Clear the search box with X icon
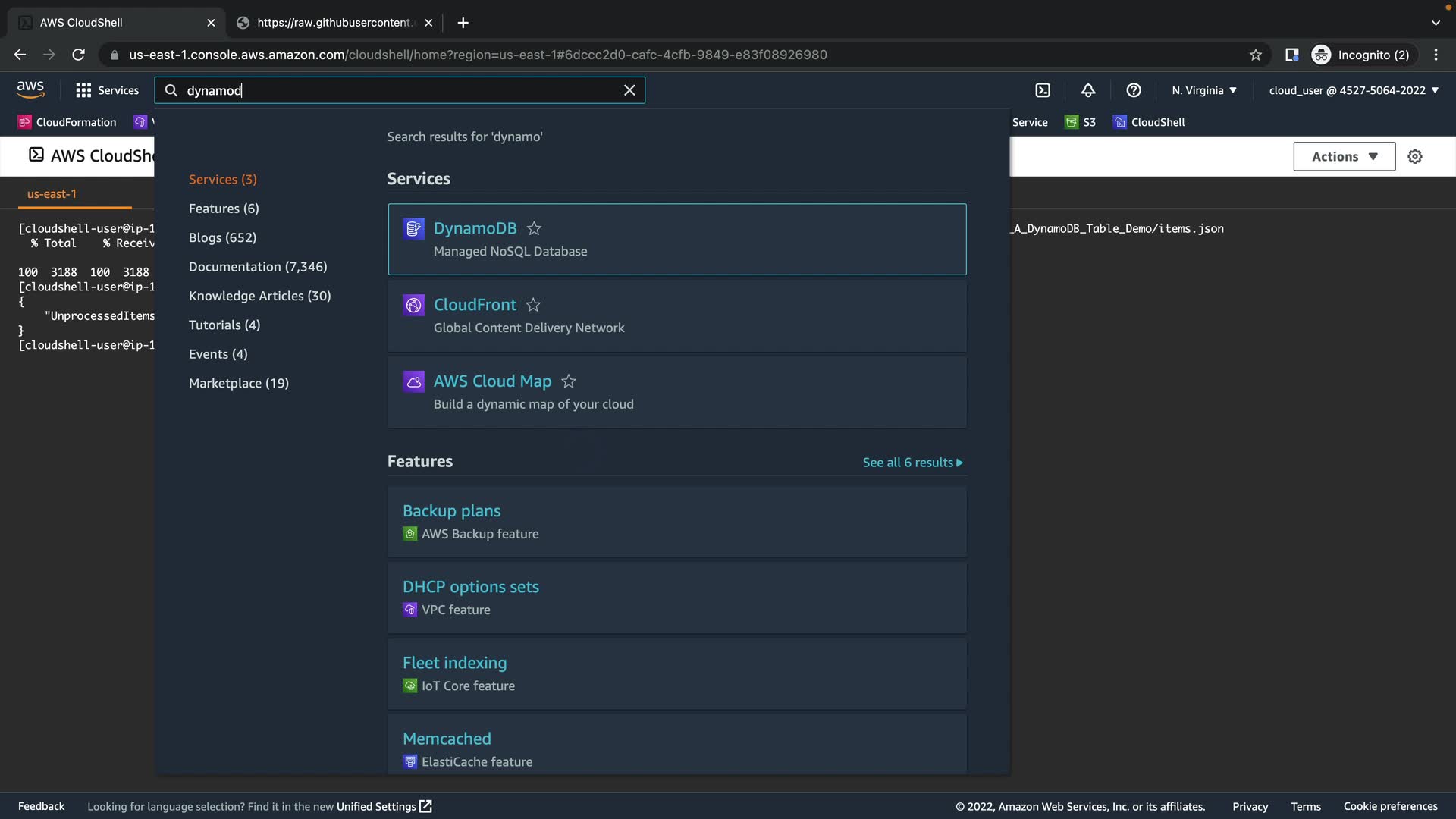Image resolution: width=1456 pixels, height=819 pixels. coord(629,90)
